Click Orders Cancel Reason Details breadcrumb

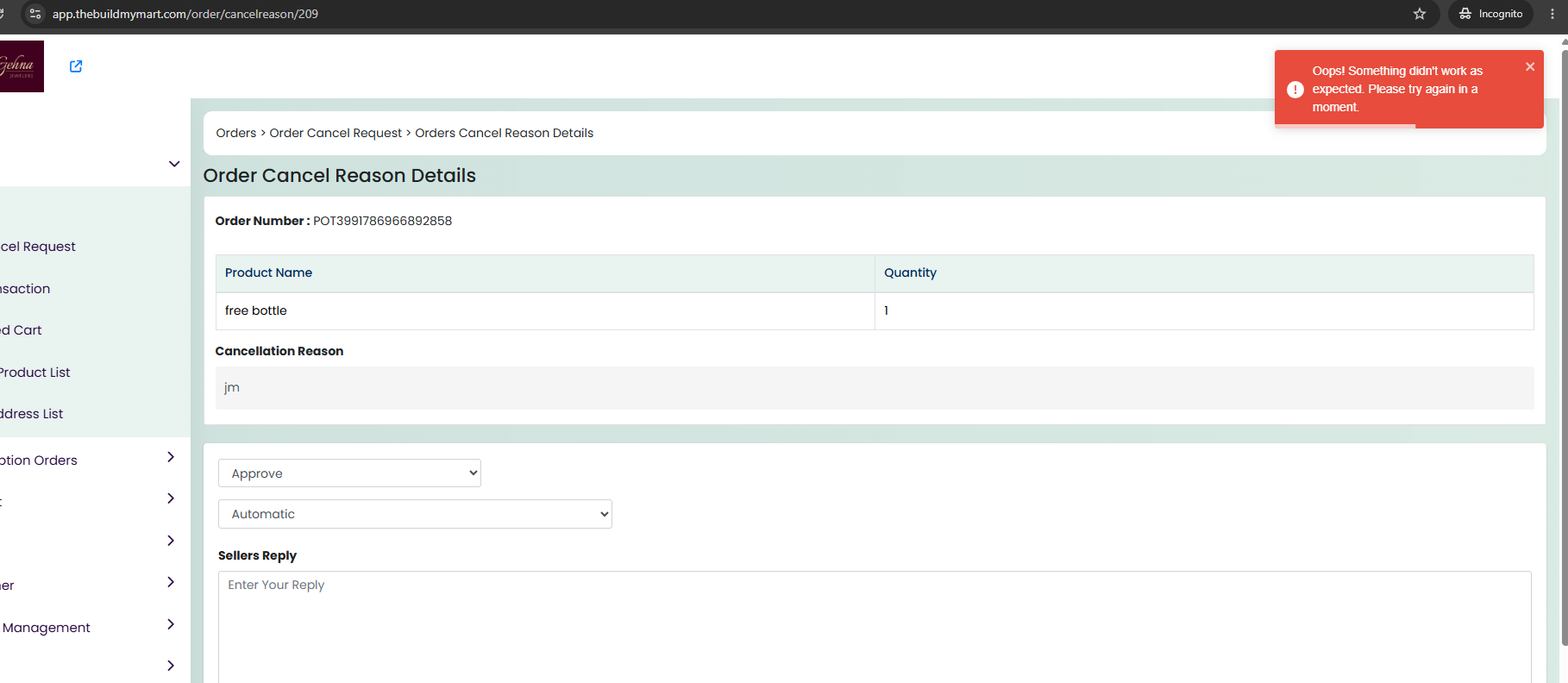[x=505, y=133]
